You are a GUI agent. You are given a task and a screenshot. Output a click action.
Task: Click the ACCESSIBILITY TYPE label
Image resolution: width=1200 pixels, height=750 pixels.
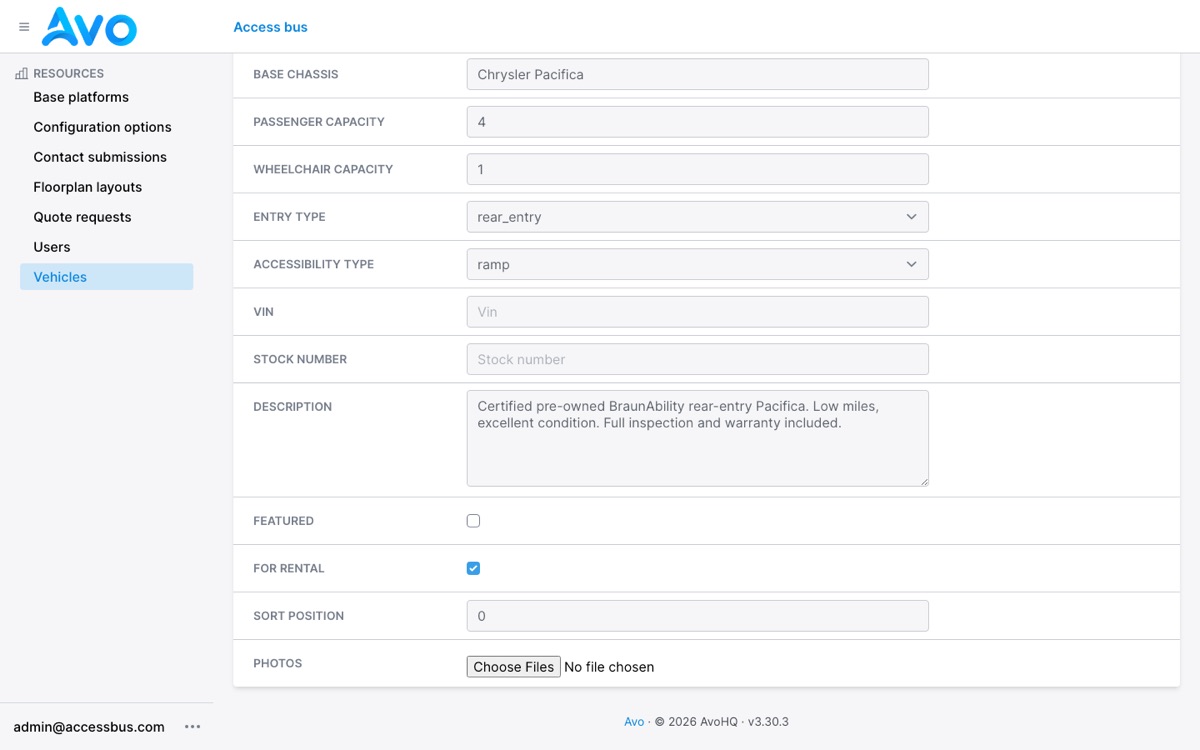pos(313,264)
